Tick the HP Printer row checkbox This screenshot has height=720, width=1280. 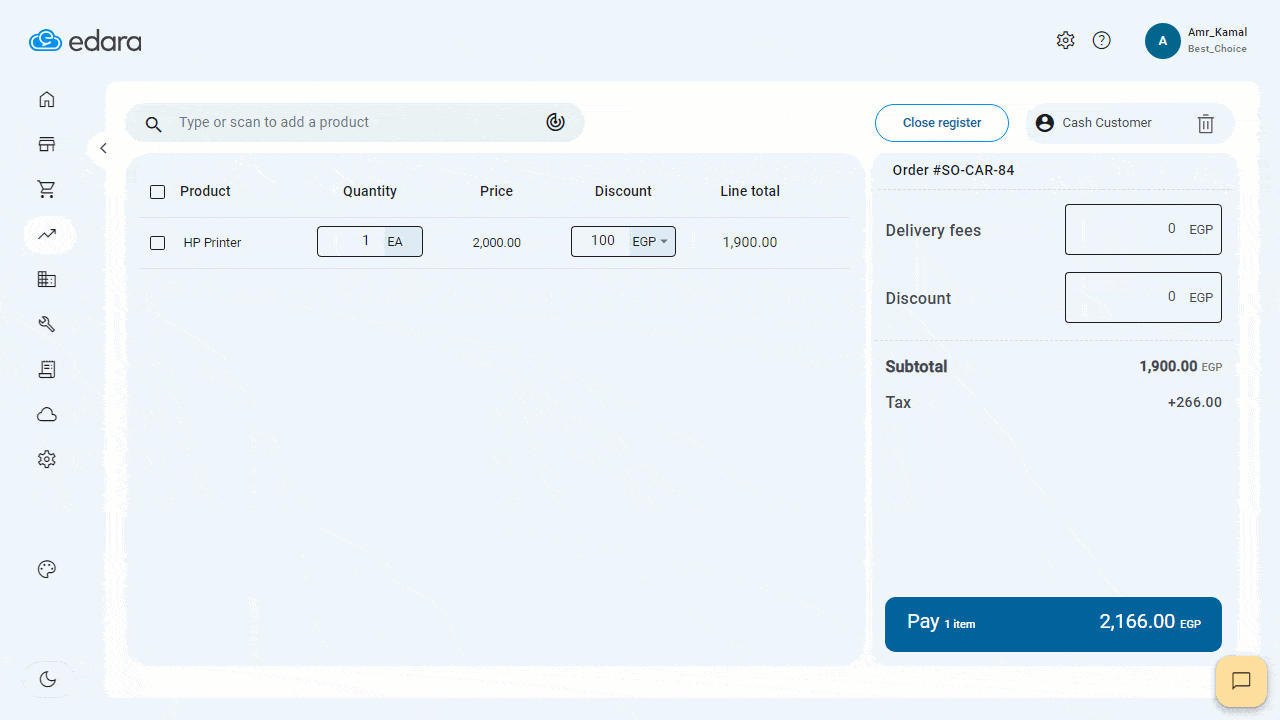157,242
